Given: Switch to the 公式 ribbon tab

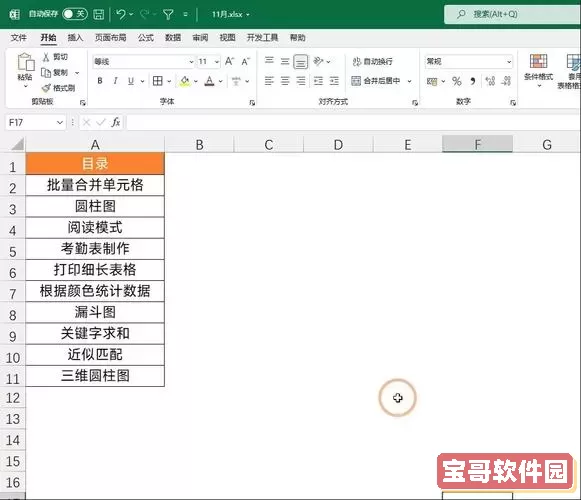Looking at the screenshot, I should (x=146, y=37).
